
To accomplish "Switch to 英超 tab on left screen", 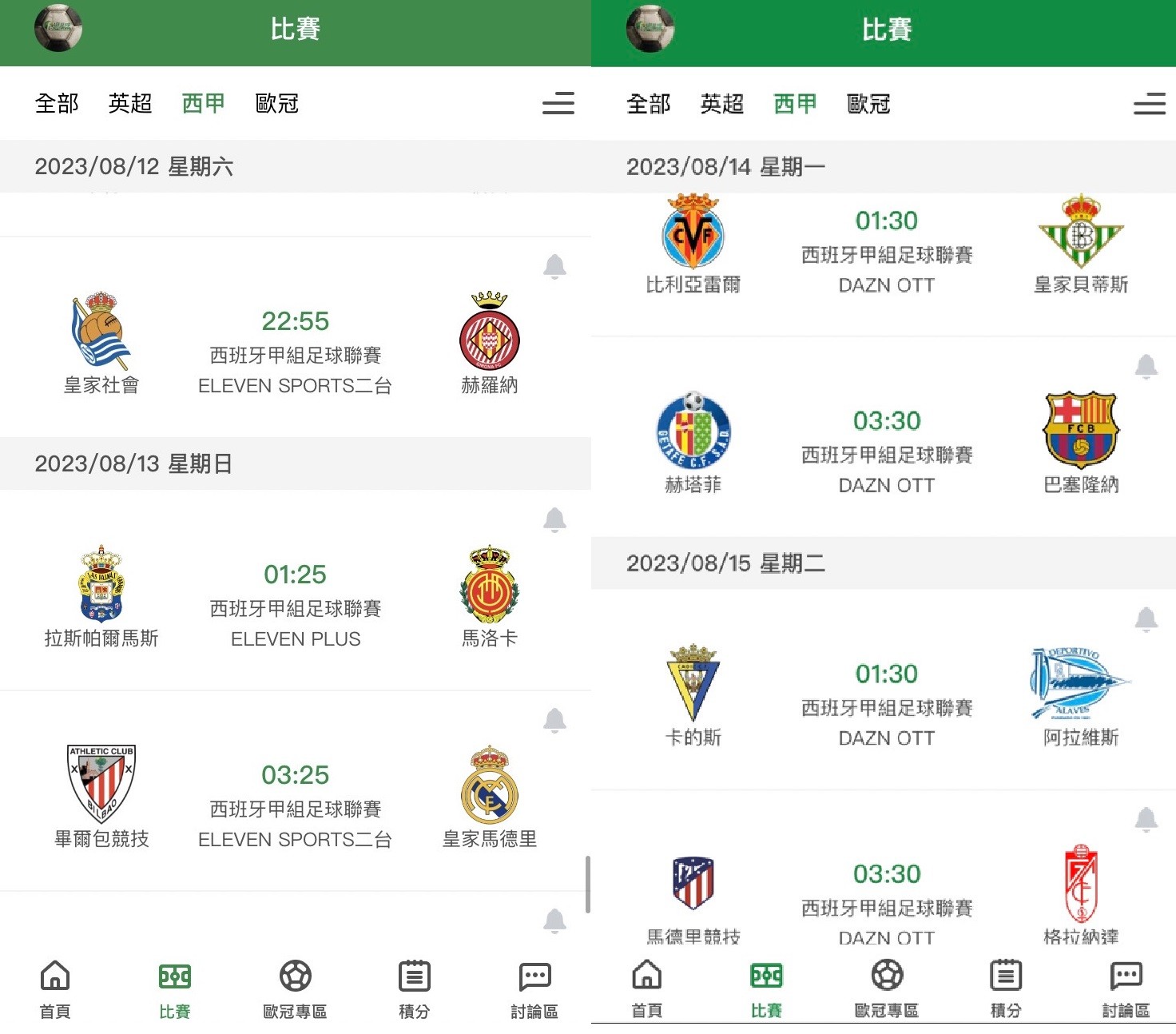I will [130, 103].
